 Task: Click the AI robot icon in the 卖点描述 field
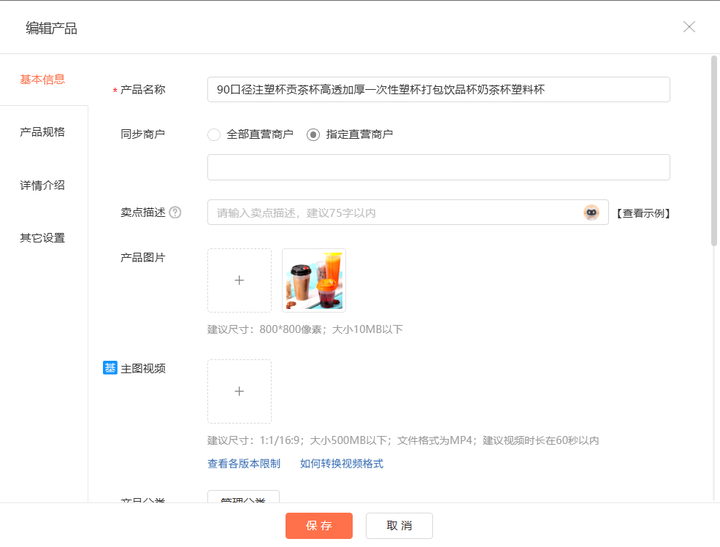[x=592, y=212]
